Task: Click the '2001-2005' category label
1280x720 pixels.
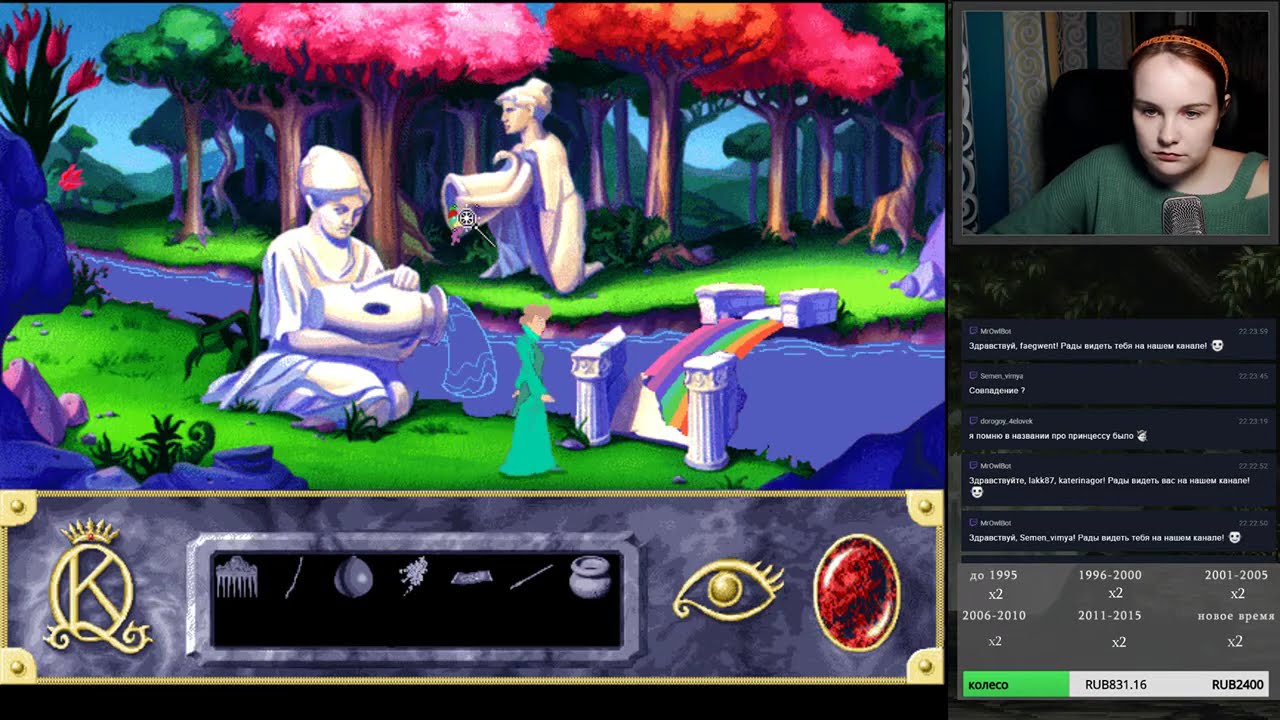Action: [x=1236, y=575]
